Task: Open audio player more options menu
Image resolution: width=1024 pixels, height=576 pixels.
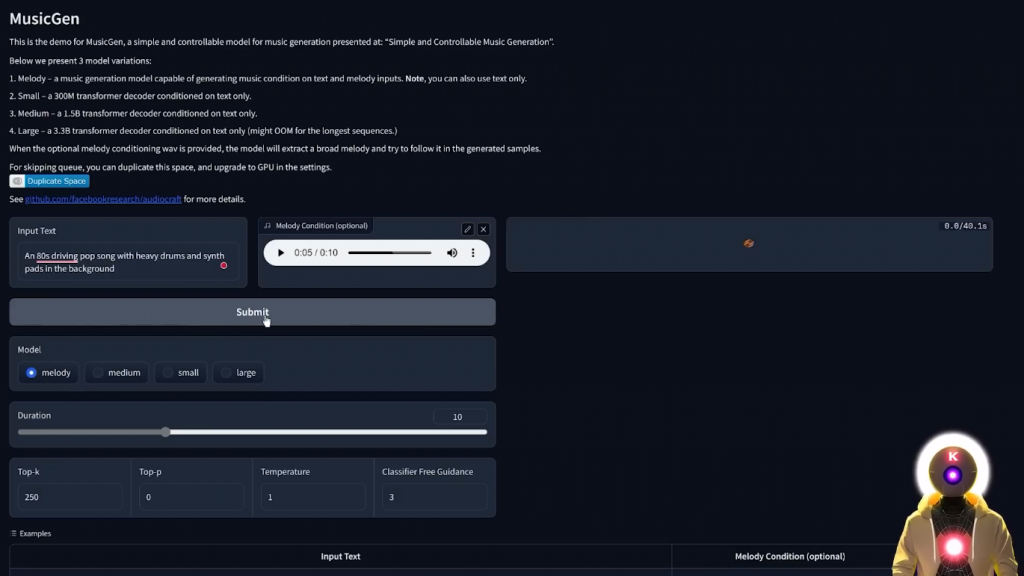Action: click(x=473, y=253)
